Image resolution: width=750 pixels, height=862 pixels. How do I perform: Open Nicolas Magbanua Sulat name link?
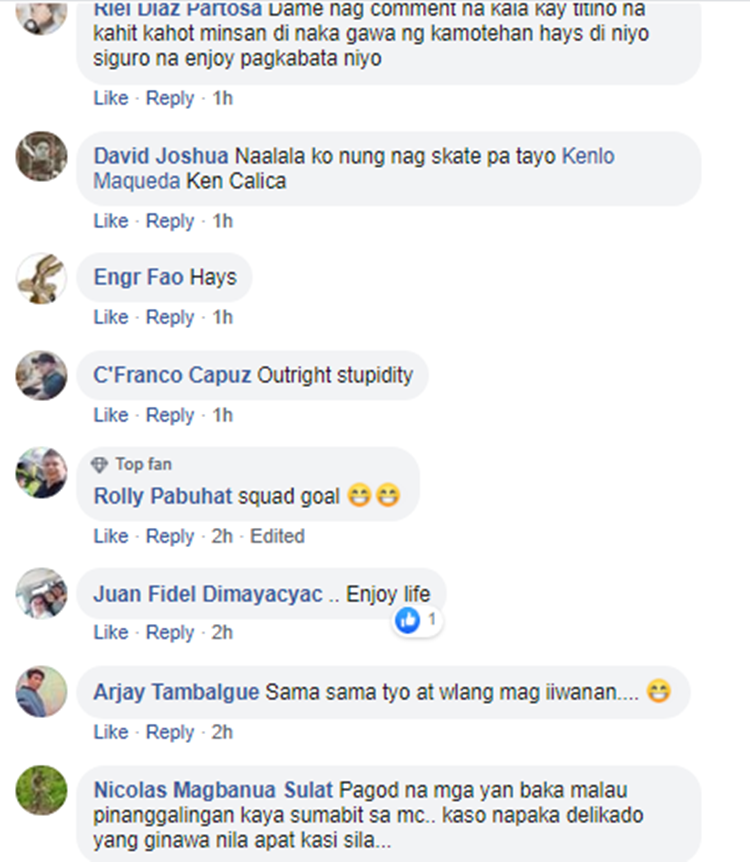213,790
